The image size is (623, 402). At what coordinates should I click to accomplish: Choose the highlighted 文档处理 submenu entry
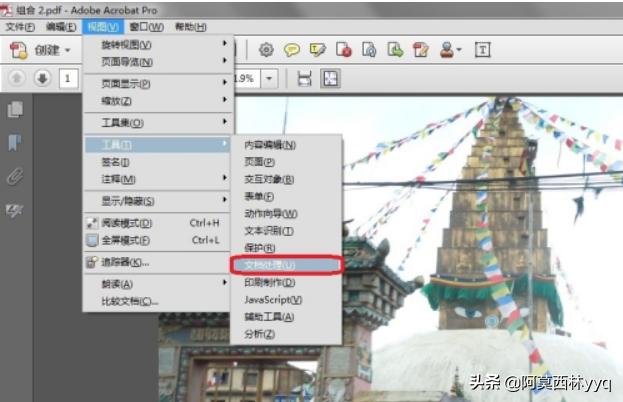tap(286, 265)
